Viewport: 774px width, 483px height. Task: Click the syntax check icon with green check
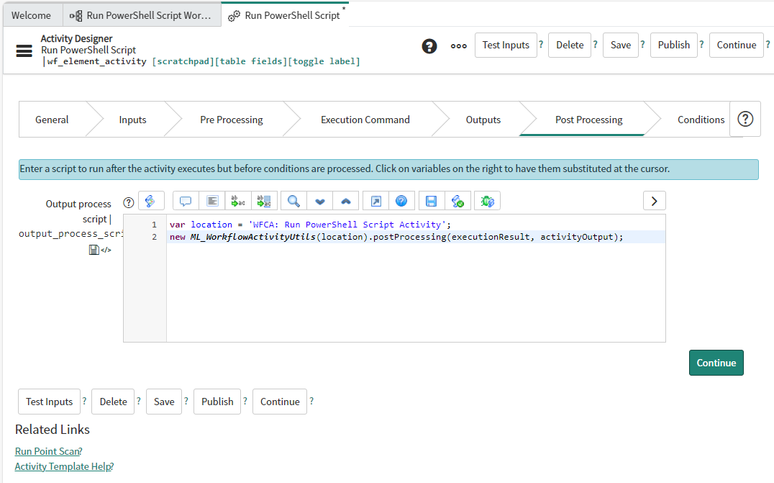pos(458,201)
